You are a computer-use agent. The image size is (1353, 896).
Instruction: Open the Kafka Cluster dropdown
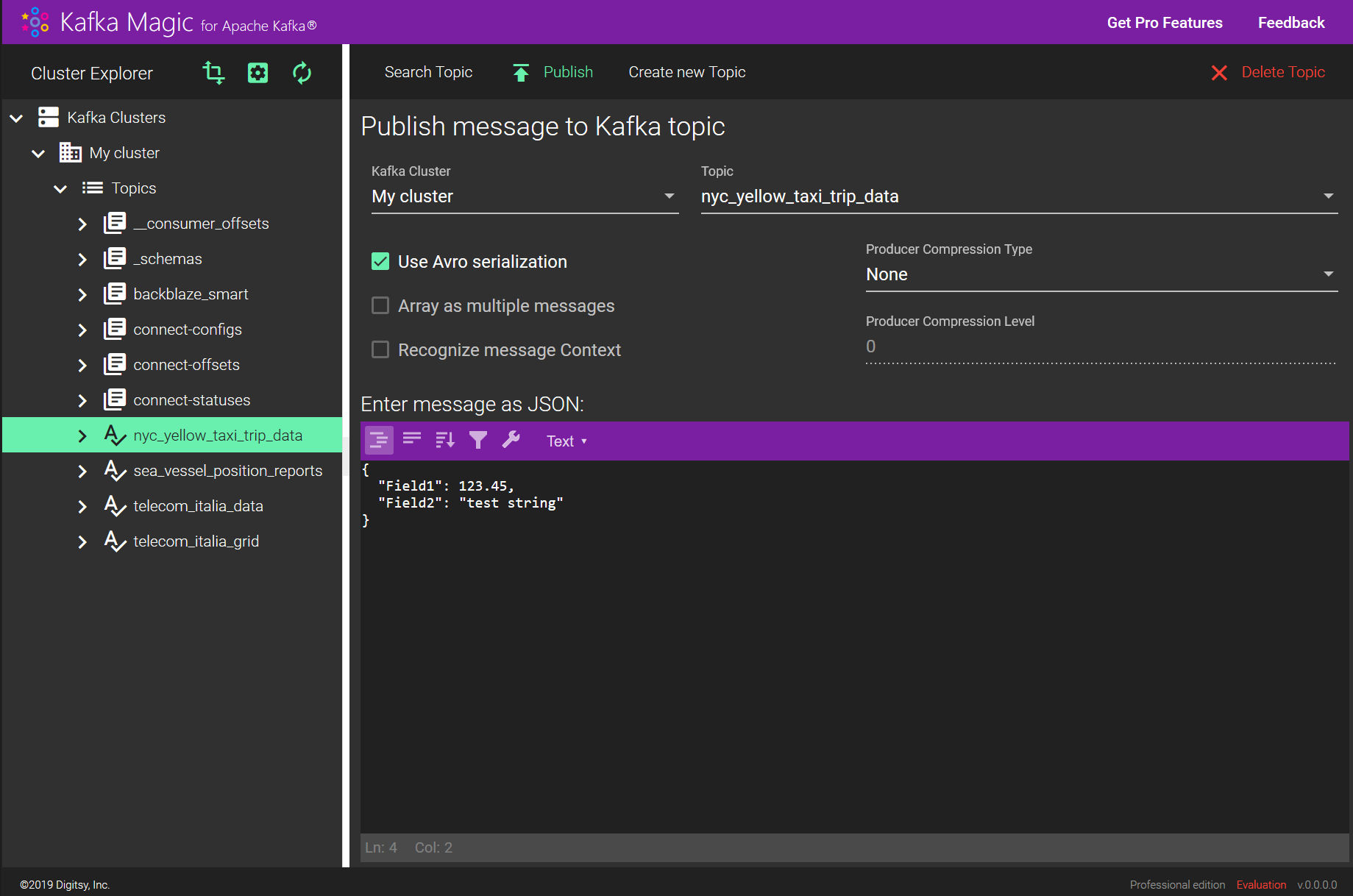(525, 196)
